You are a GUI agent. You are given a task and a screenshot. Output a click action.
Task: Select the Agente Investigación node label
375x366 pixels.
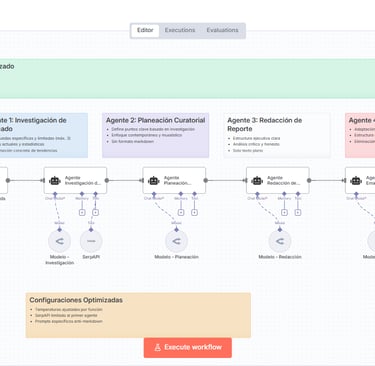click(82, 180)
